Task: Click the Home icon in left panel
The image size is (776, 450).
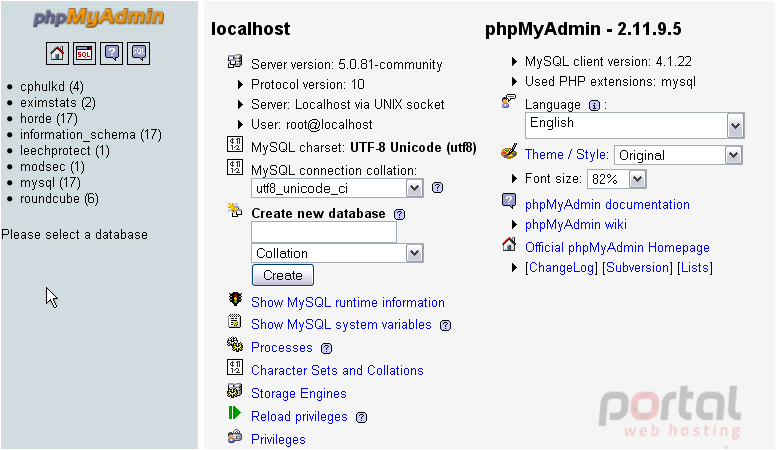Action: click(x=57, y=53)
